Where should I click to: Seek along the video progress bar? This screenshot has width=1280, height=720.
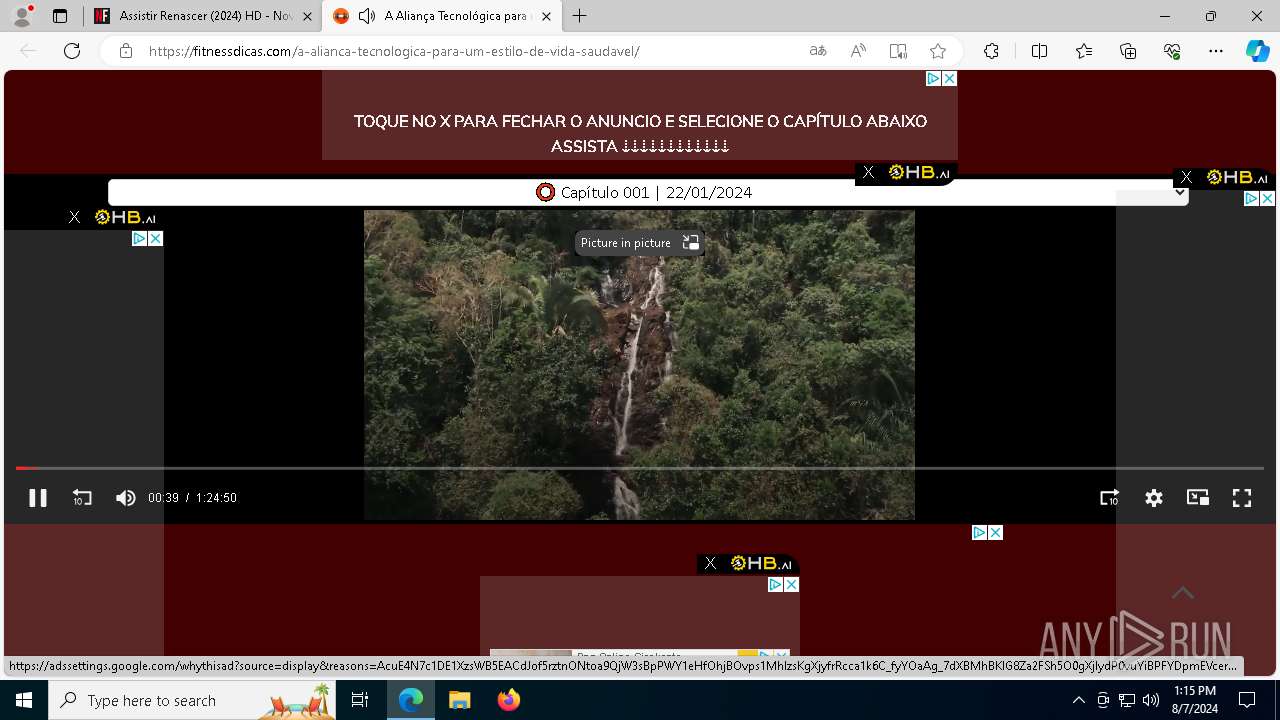[x=640, y=468]
